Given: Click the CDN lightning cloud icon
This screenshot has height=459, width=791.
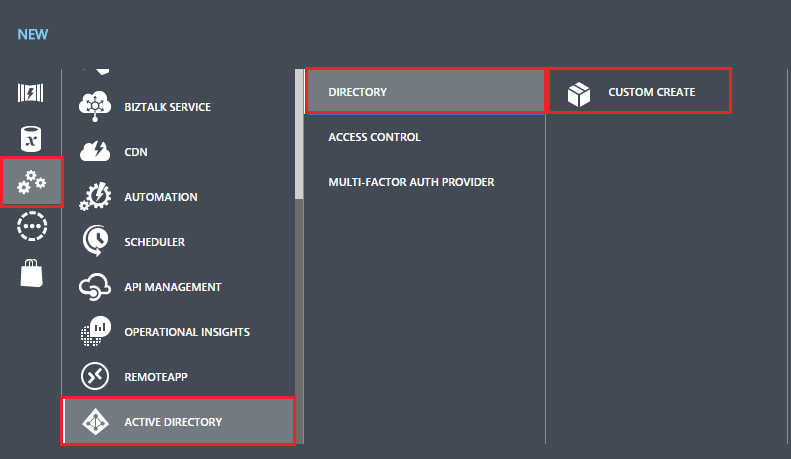Looking at the screenshot, I should coord(95,151).
